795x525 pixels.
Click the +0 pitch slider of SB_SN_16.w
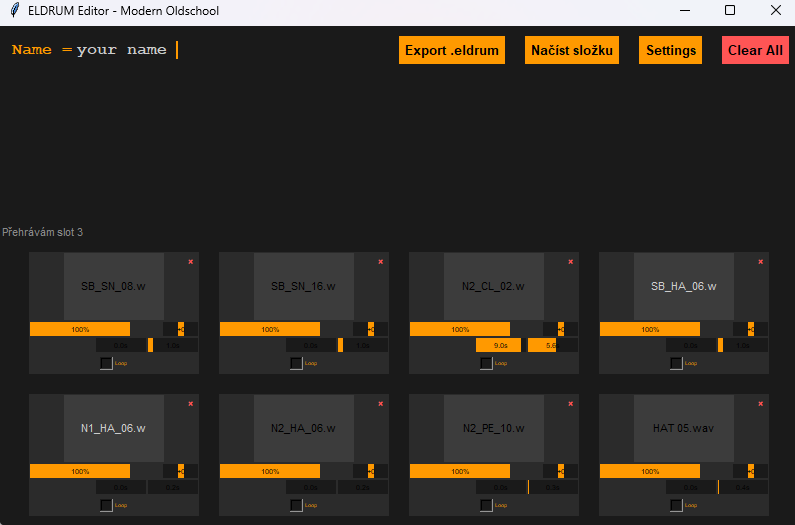[371, 329]
